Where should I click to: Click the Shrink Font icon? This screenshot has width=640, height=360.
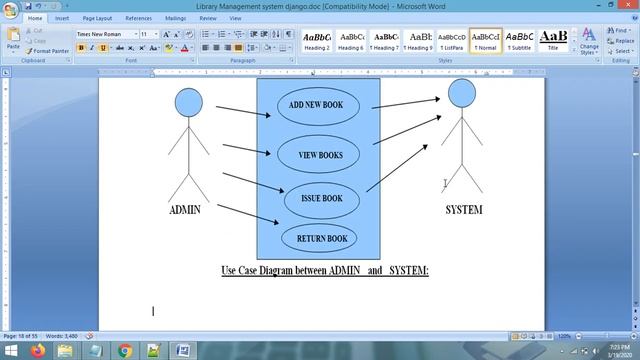pos(177,34)
